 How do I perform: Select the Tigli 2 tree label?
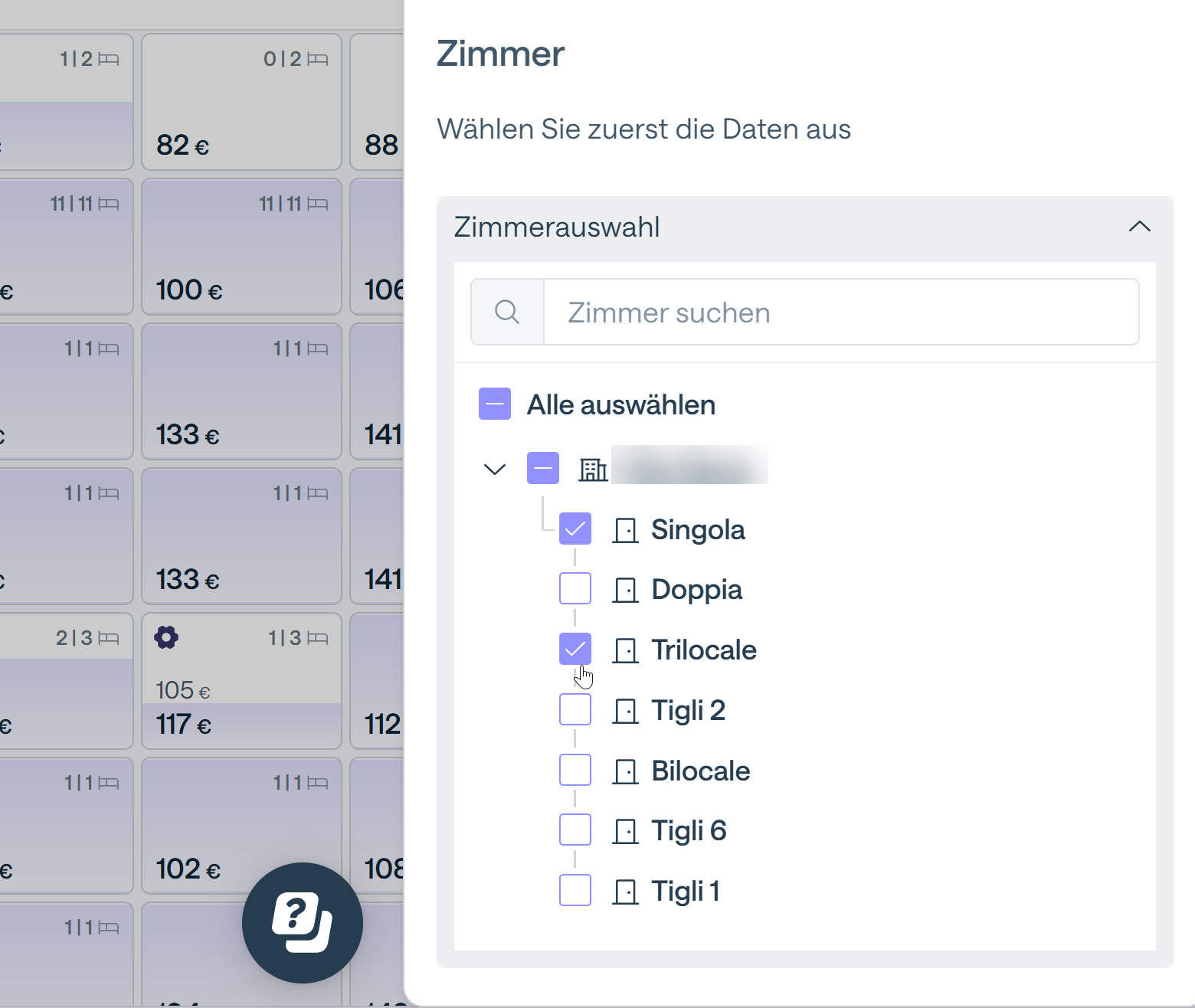point(688,711)
